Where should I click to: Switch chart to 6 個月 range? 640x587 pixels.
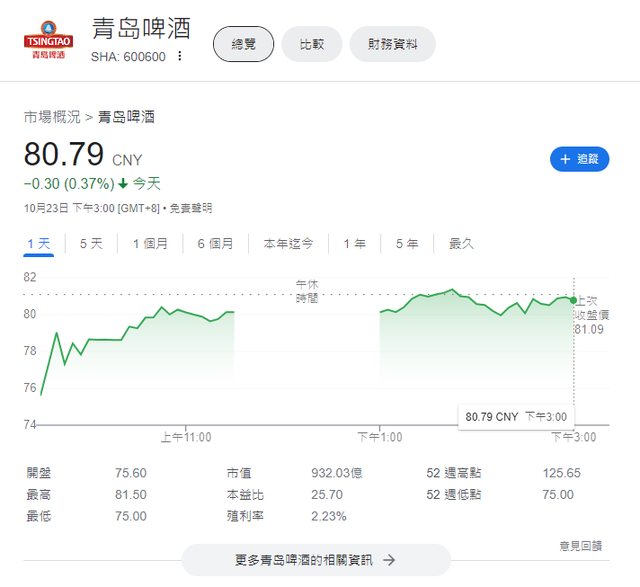click(x=215, y=243)
